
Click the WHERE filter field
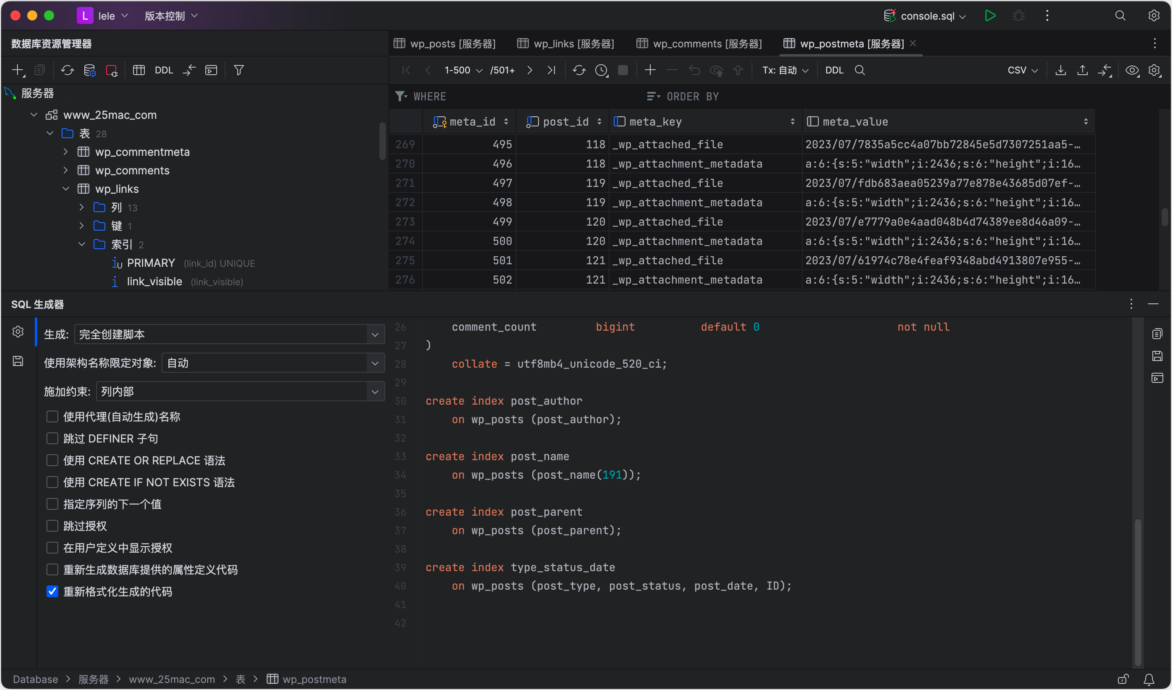(x=516, y=96)
